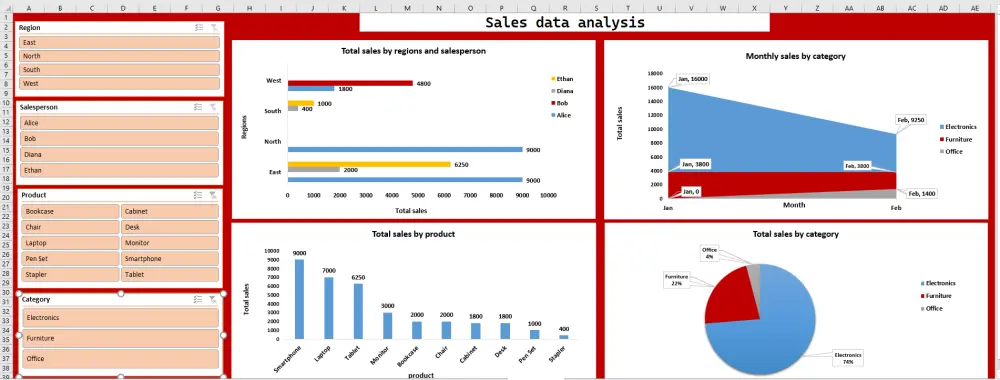Image resolution: width=1000 pixels, height=380 pixels.
Task: Click data label Feb, 9250
Action: click(910, 120)
